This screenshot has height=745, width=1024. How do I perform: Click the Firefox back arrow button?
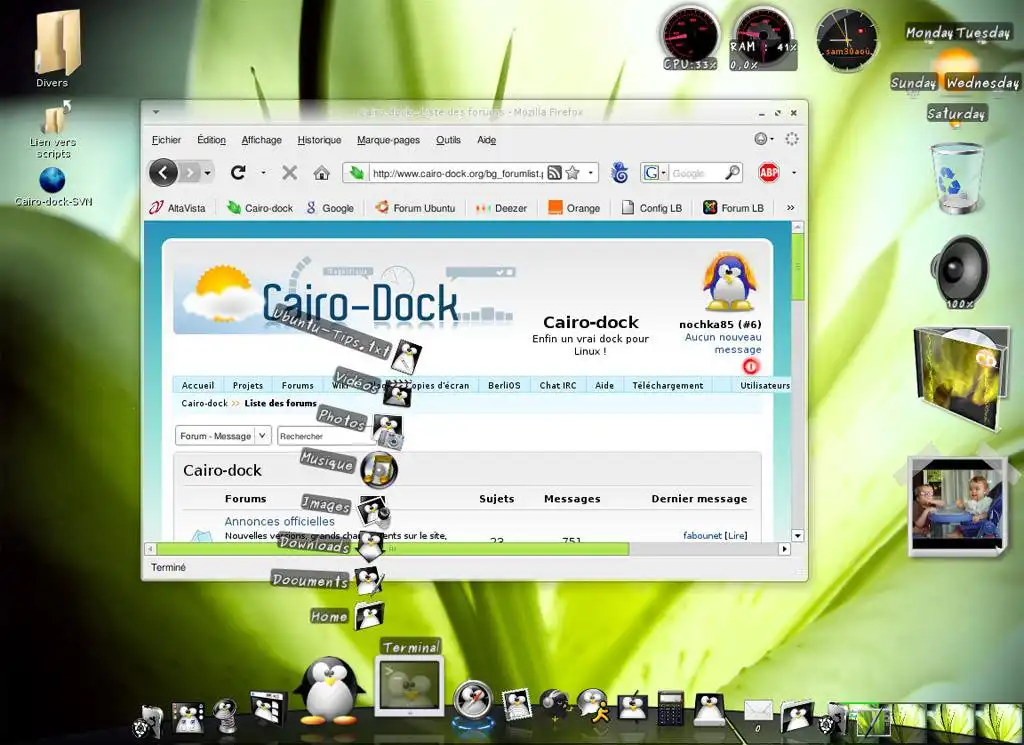[x=163, y=173]
